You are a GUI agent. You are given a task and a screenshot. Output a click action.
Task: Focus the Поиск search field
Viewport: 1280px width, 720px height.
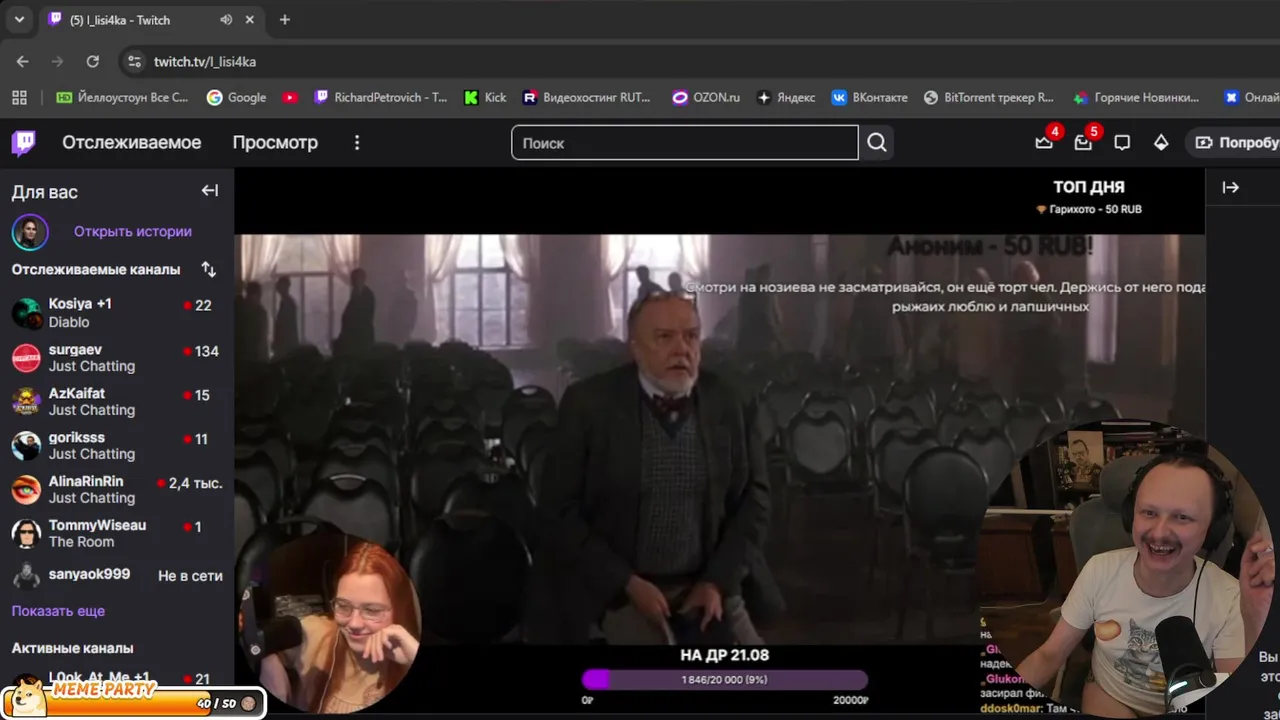pos(685,143)
